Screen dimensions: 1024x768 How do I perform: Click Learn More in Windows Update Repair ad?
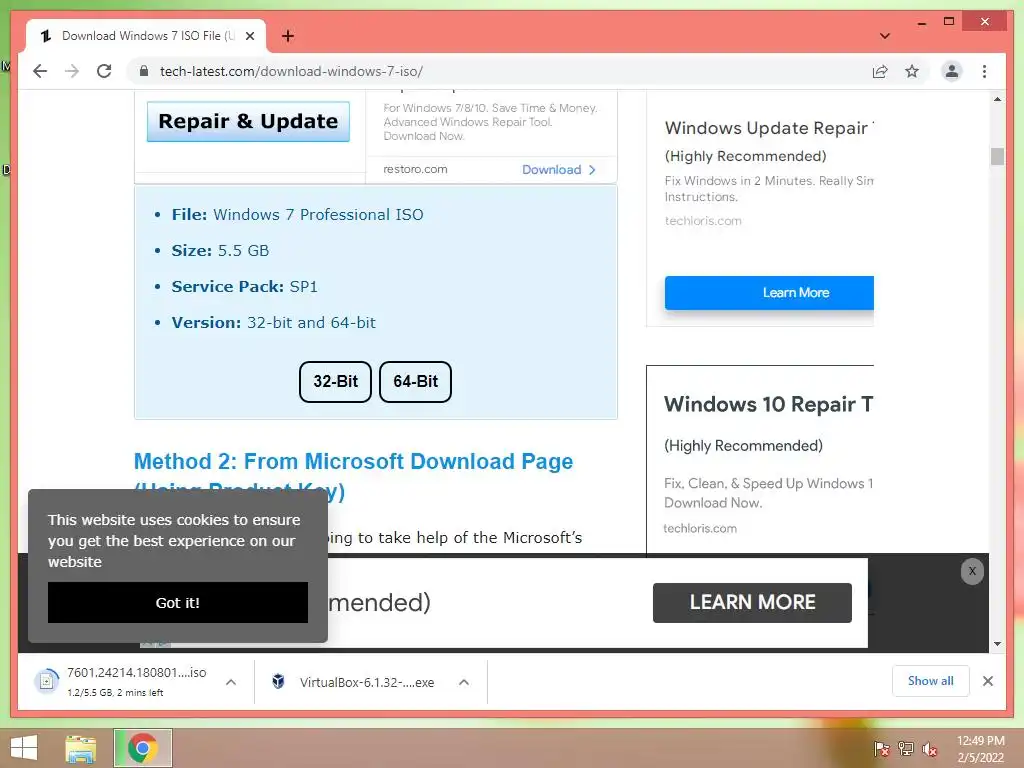pyautogui.click(x=769, y=293)
